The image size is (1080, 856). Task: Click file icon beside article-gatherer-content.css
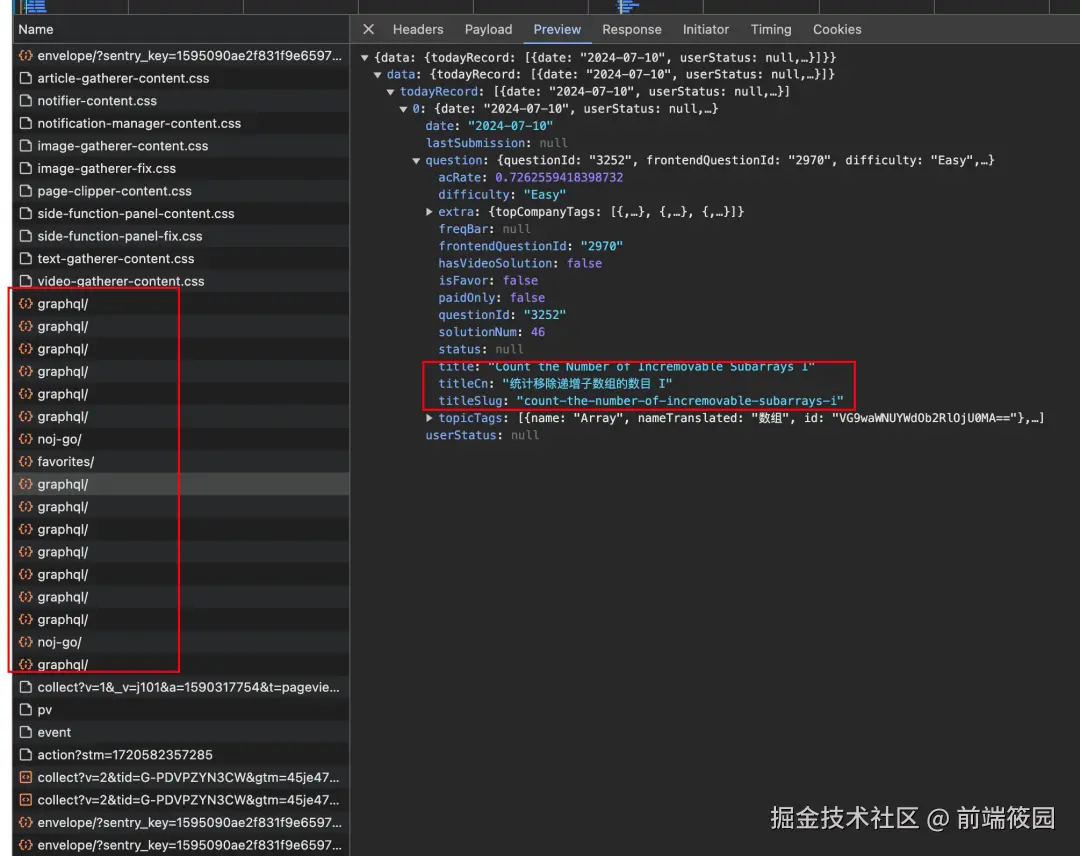click(25, 79)
